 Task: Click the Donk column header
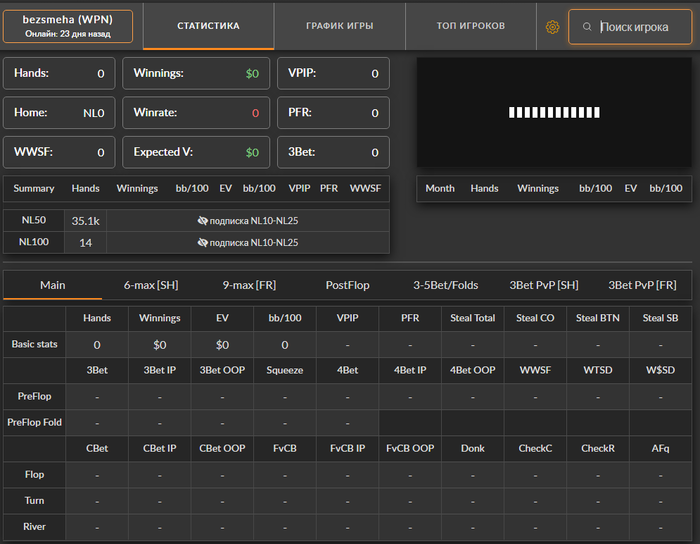pos(472,448)
